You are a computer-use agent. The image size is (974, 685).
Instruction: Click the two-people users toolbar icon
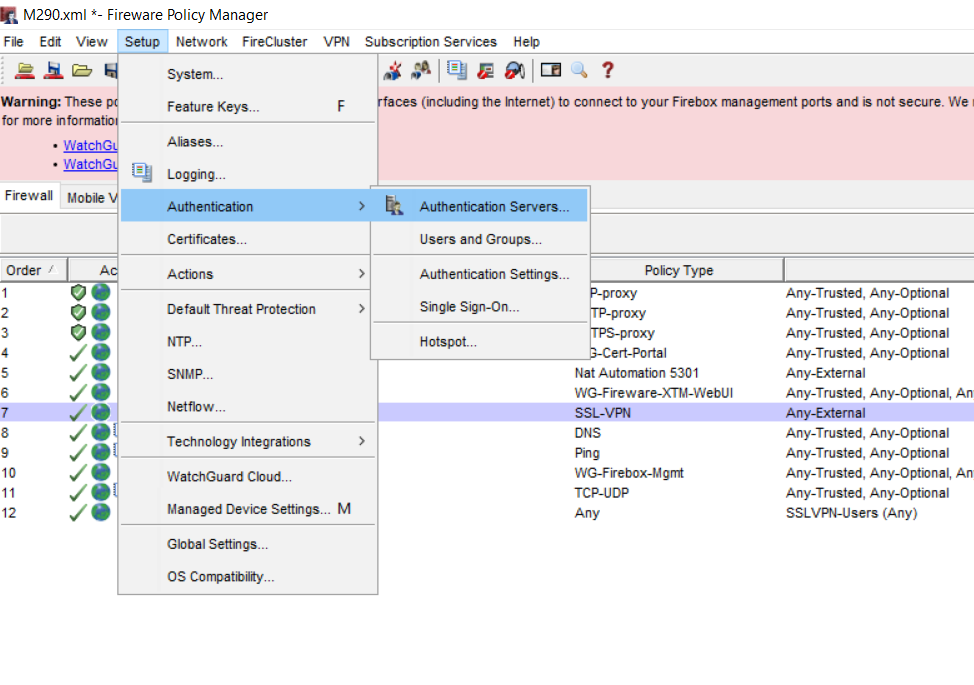pos(421,70)
